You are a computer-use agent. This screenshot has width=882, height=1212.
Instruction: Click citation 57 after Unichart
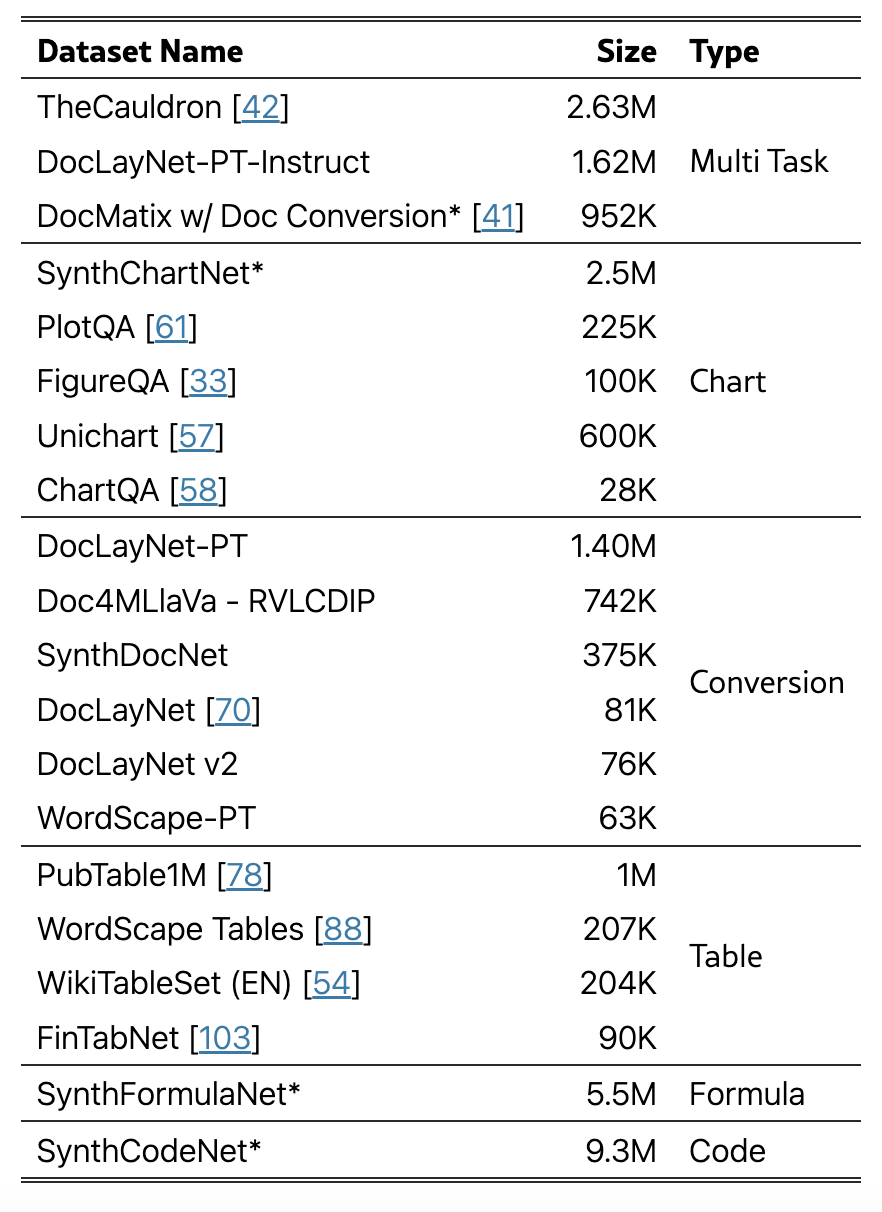coord(196,437)
